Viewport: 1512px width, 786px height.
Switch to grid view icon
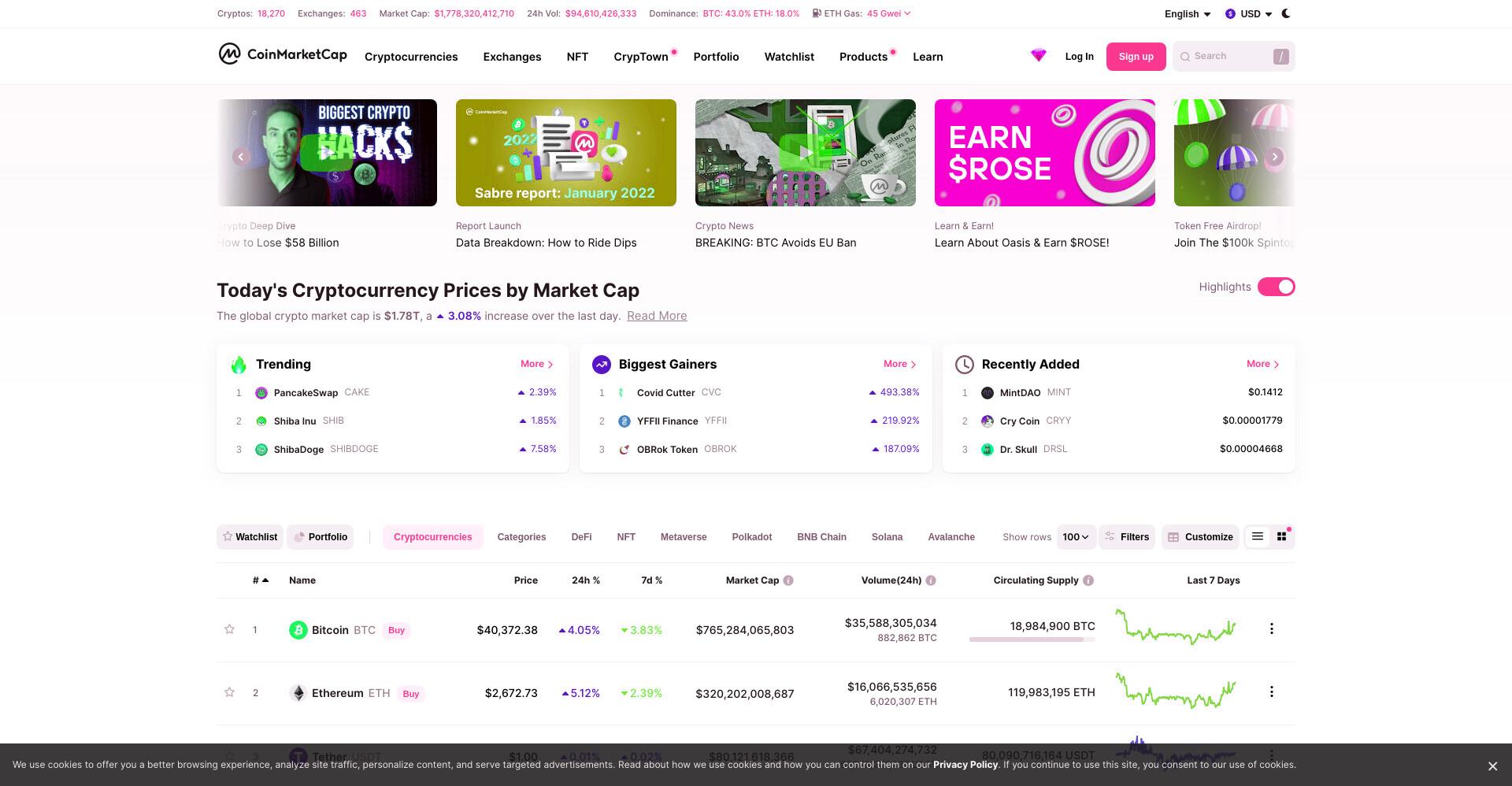(1282, 536)
